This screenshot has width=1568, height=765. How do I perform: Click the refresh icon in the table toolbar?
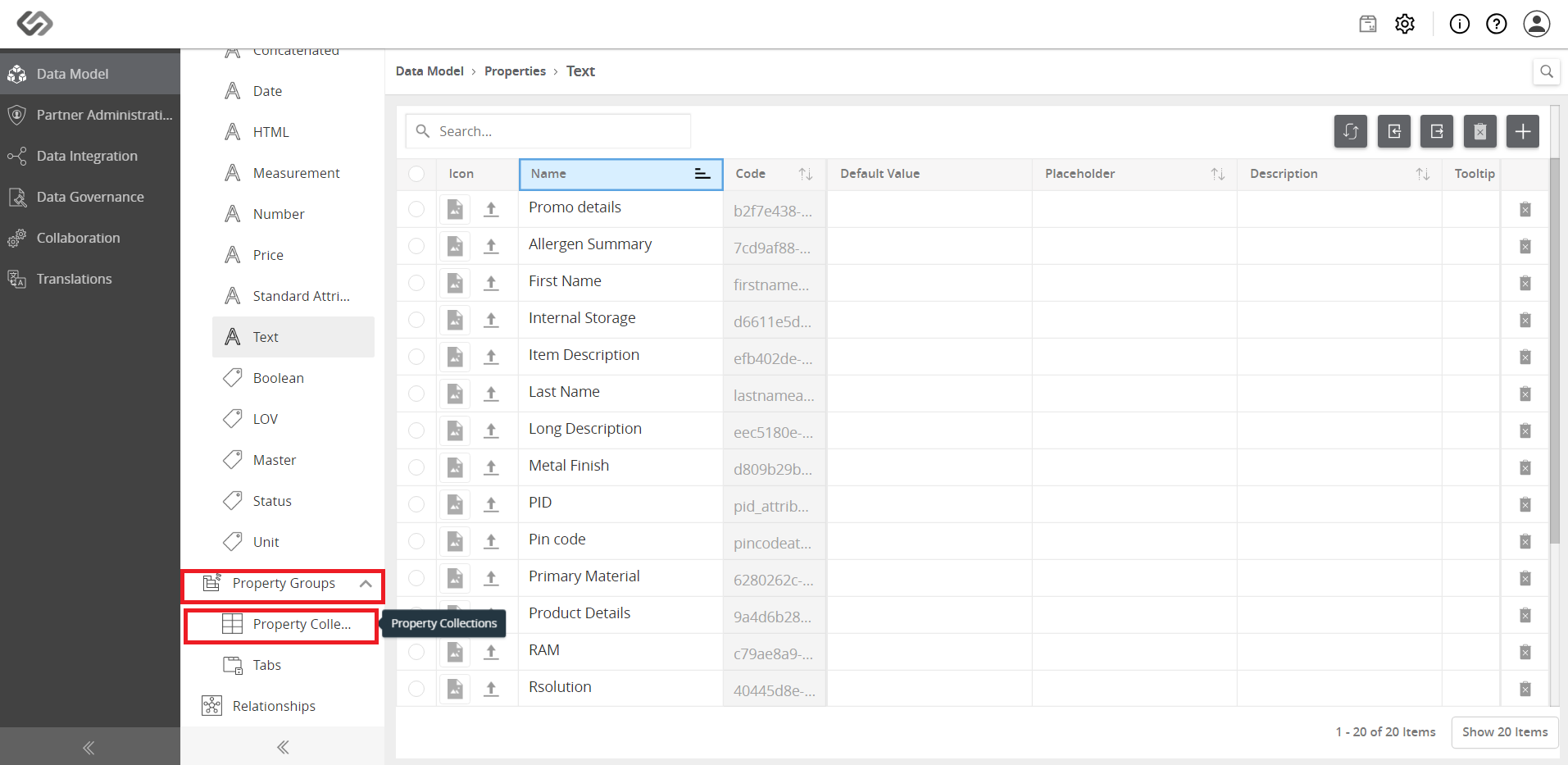(x=1351, y=131)
